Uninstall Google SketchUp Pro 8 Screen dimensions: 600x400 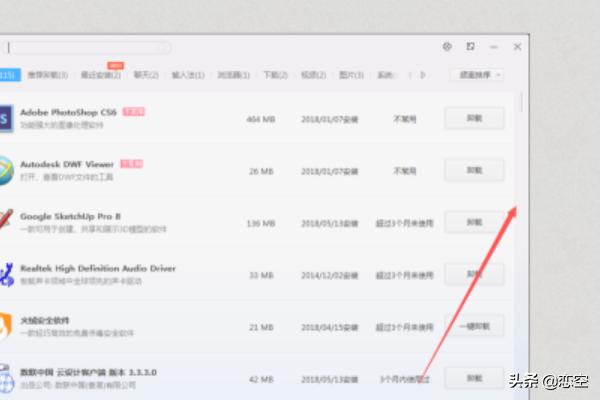tap(474, 221)
